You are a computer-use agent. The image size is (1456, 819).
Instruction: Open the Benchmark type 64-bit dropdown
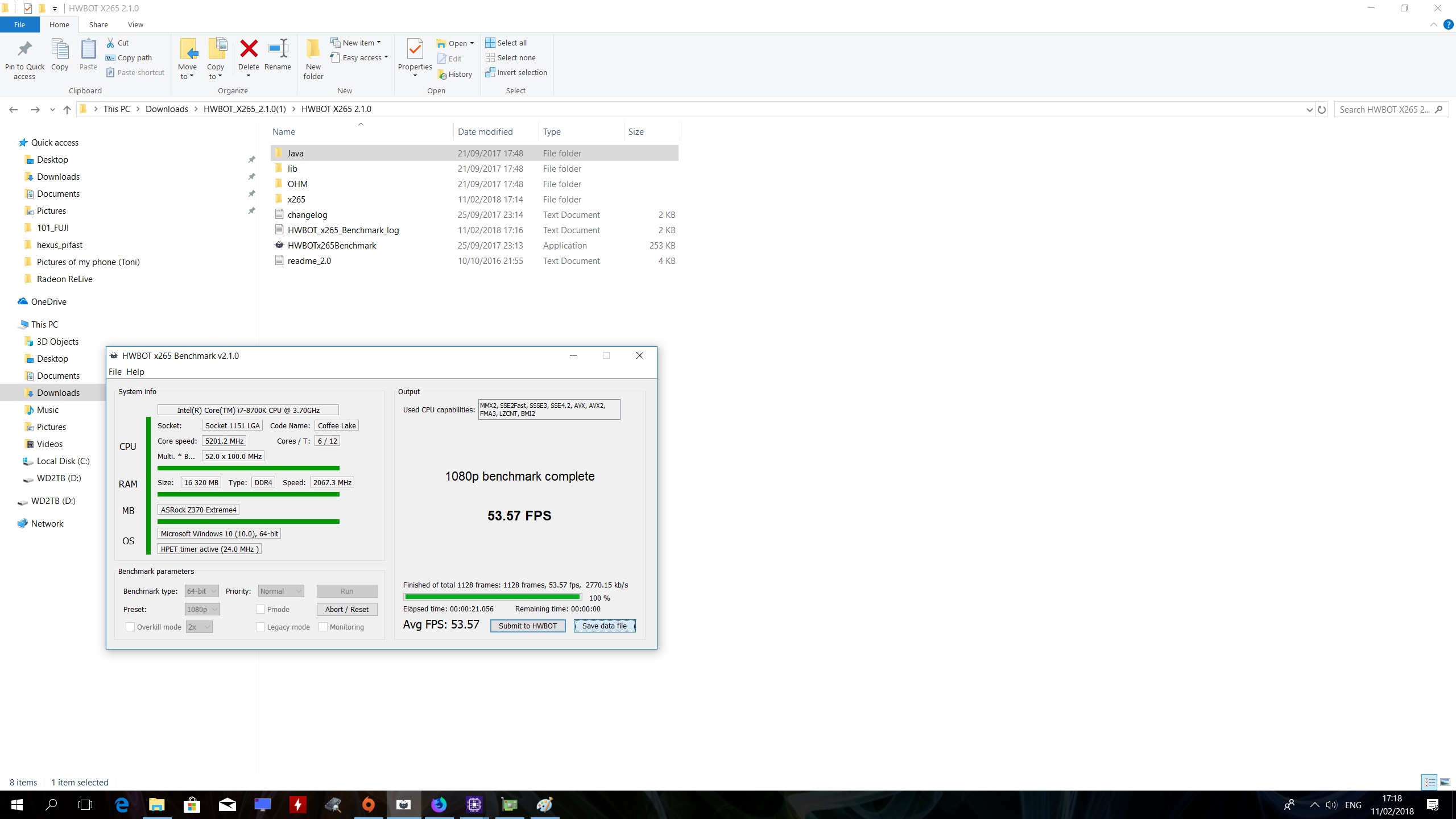(x=201, y=591)
